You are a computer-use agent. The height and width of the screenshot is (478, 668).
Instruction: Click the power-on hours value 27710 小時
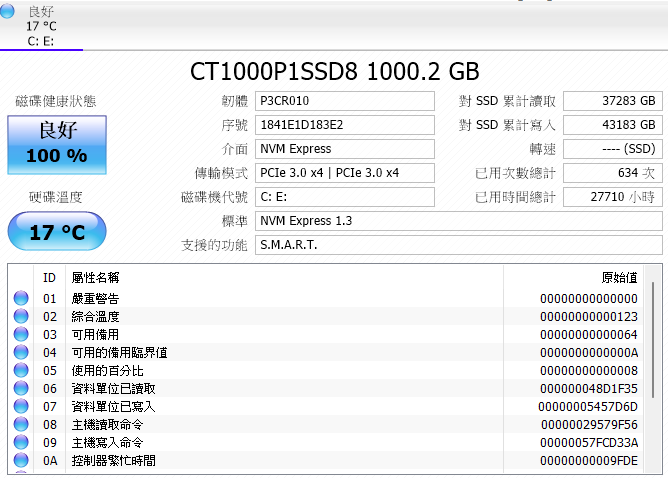(x=612, y=197)
